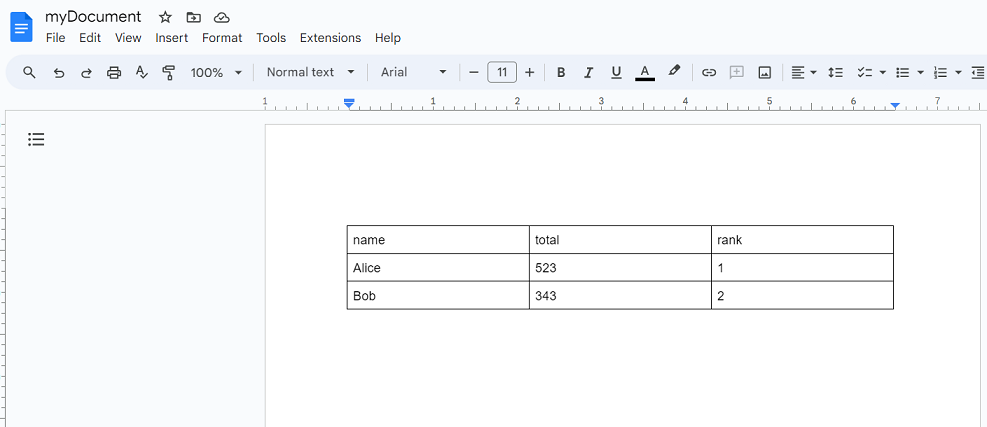Increase font size with plus button
This screenshot has width=987, height=427.
point(529,72)
